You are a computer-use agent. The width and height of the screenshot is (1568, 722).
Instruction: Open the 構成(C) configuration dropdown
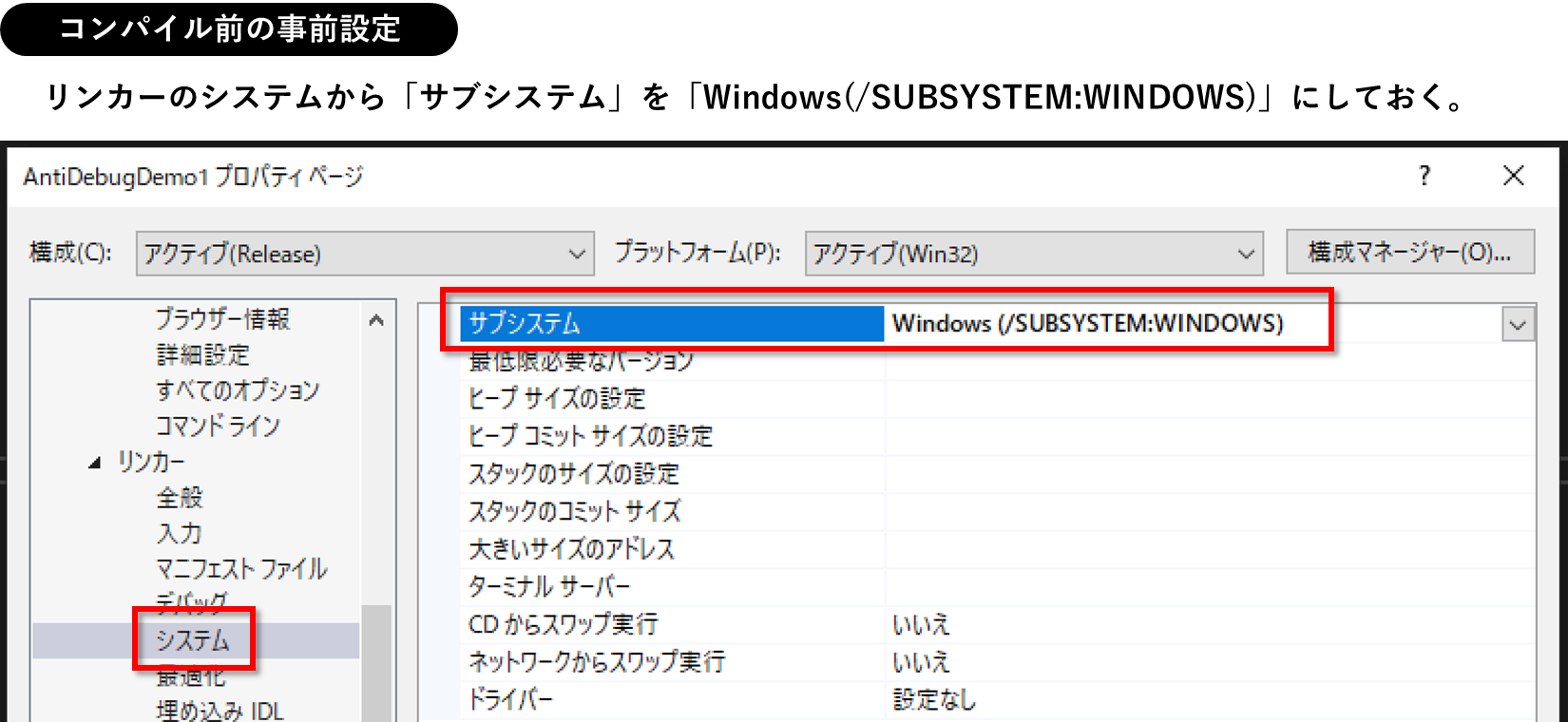(365, 254)
